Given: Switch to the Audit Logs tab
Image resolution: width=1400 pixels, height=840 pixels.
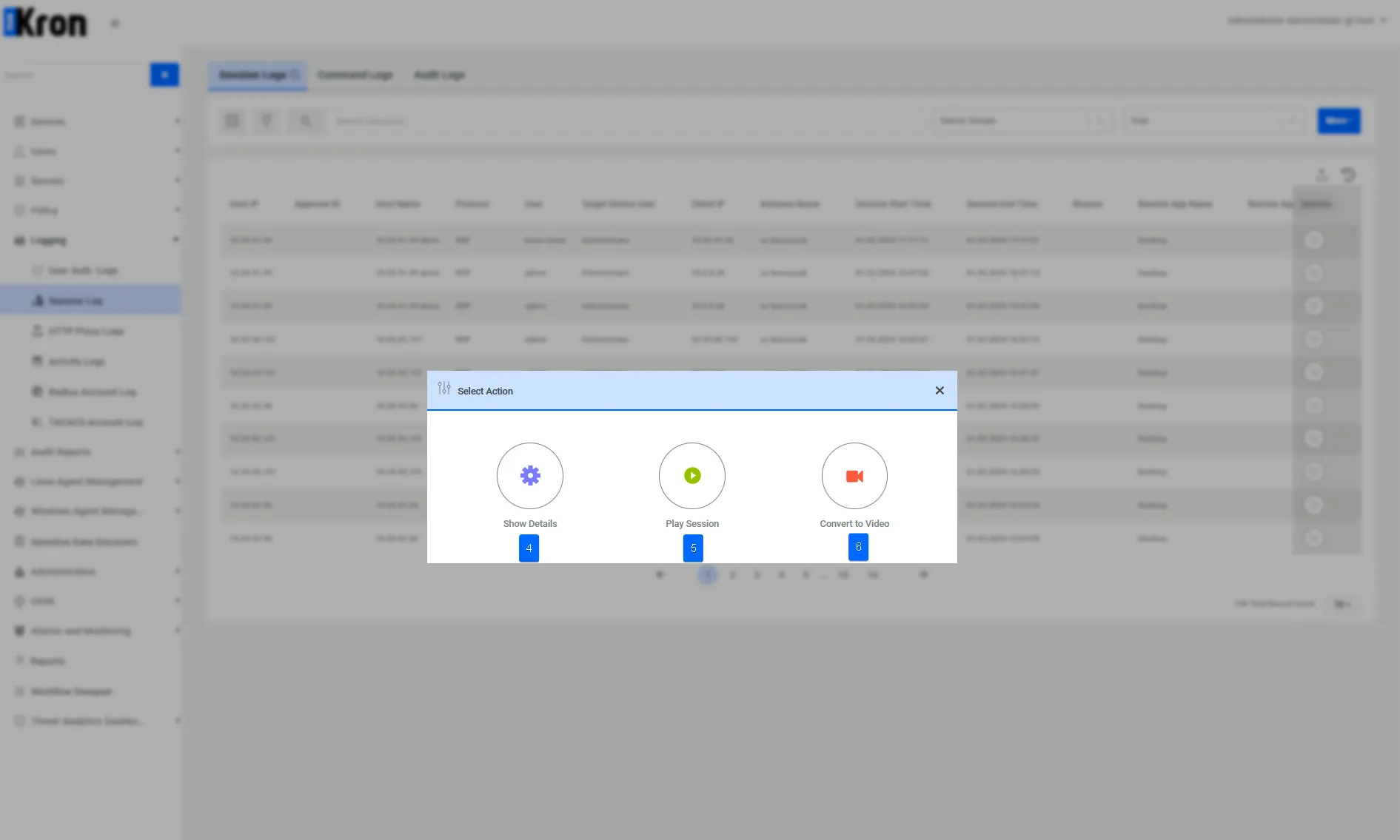Looking at the screenshot, I should [x=440, y=75].
